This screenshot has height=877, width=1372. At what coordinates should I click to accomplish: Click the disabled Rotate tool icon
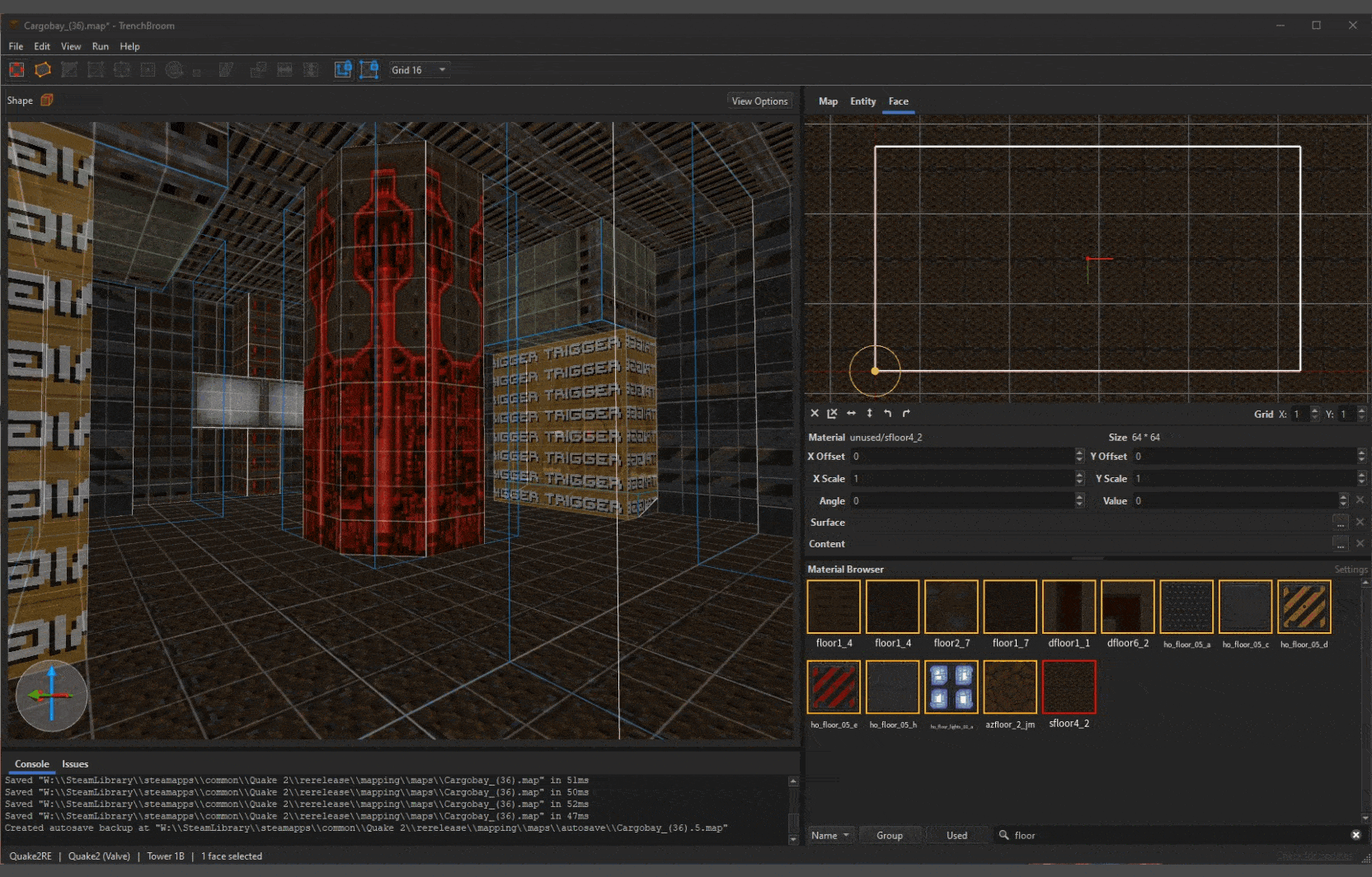point(174,70)
